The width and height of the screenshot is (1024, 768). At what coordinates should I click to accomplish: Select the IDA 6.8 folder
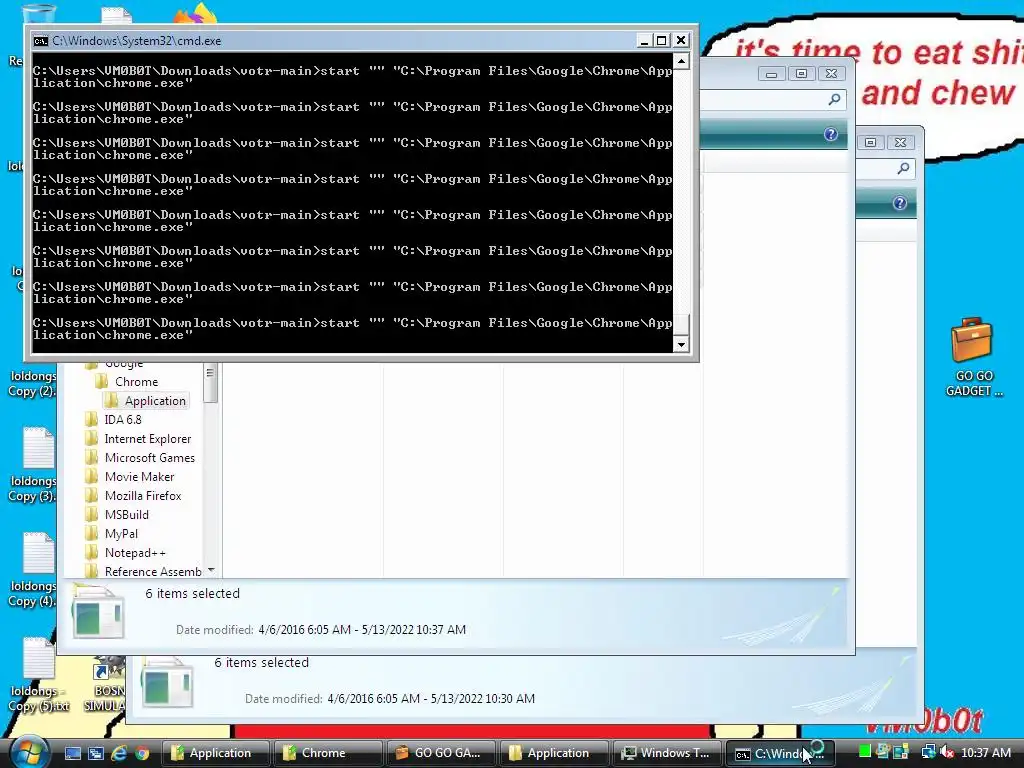123,420
